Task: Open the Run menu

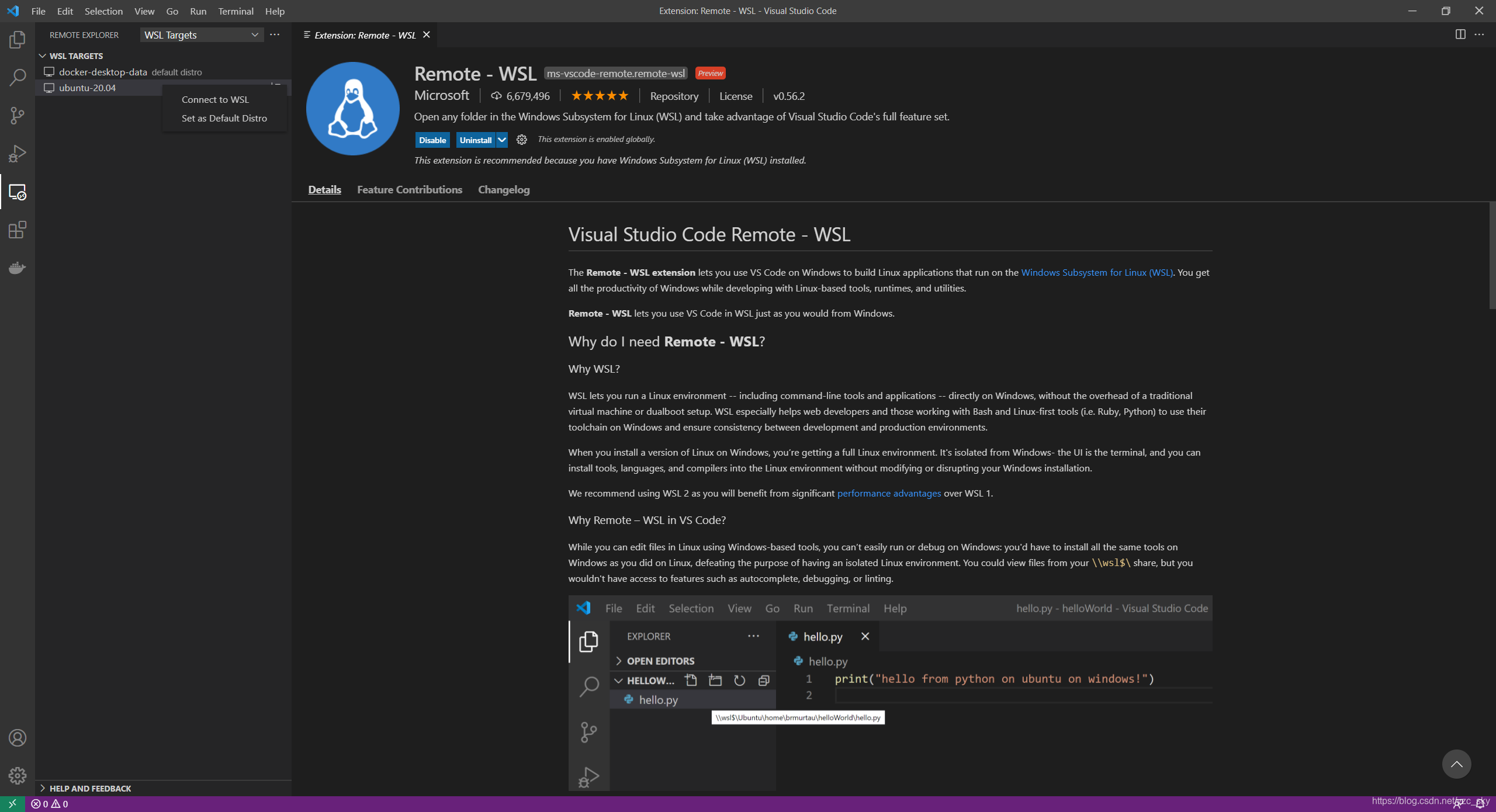Action: (198, 11)
